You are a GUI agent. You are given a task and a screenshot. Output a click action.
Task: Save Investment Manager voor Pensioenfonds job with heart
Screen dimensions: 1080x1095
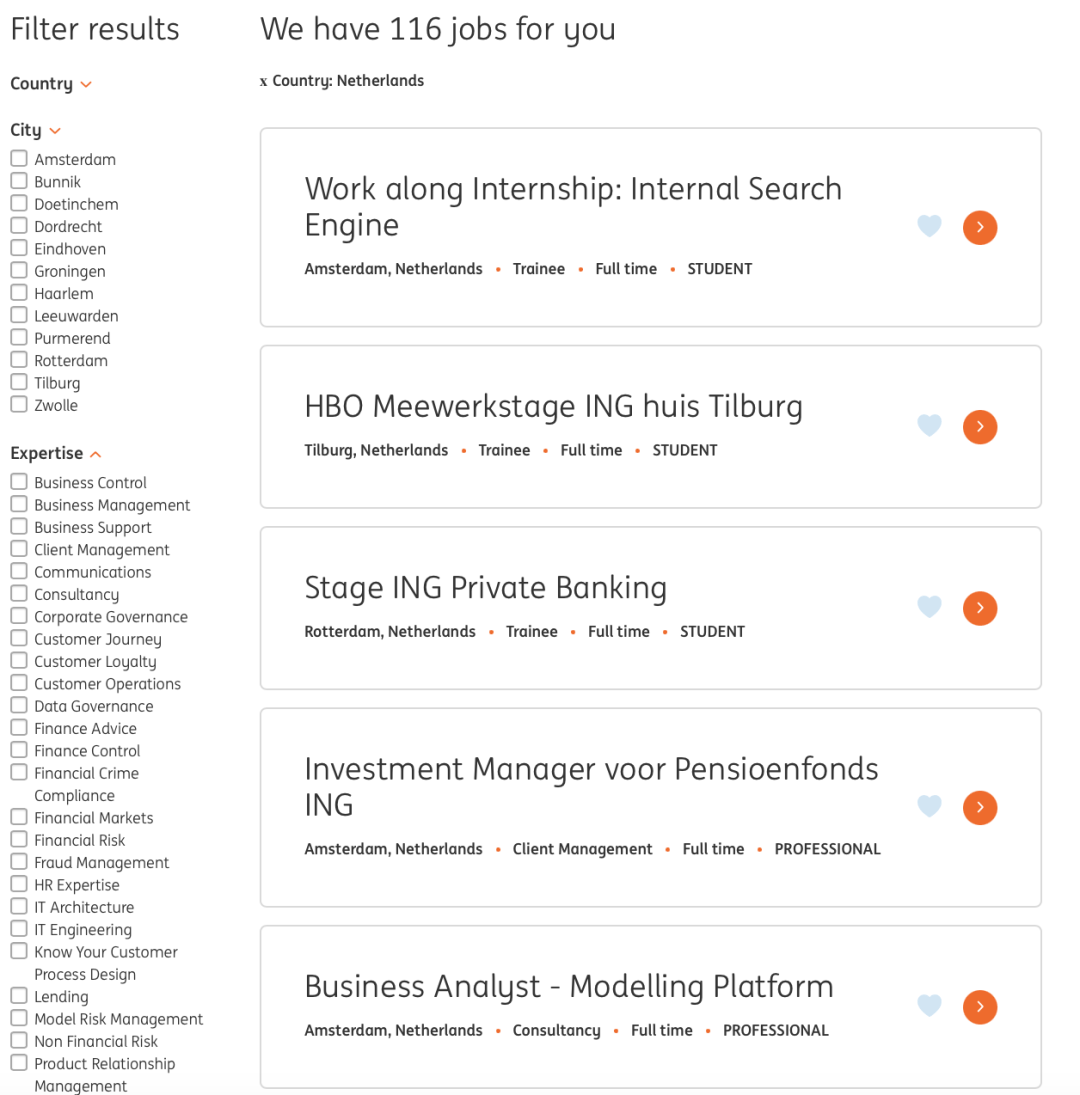[929, 806]
